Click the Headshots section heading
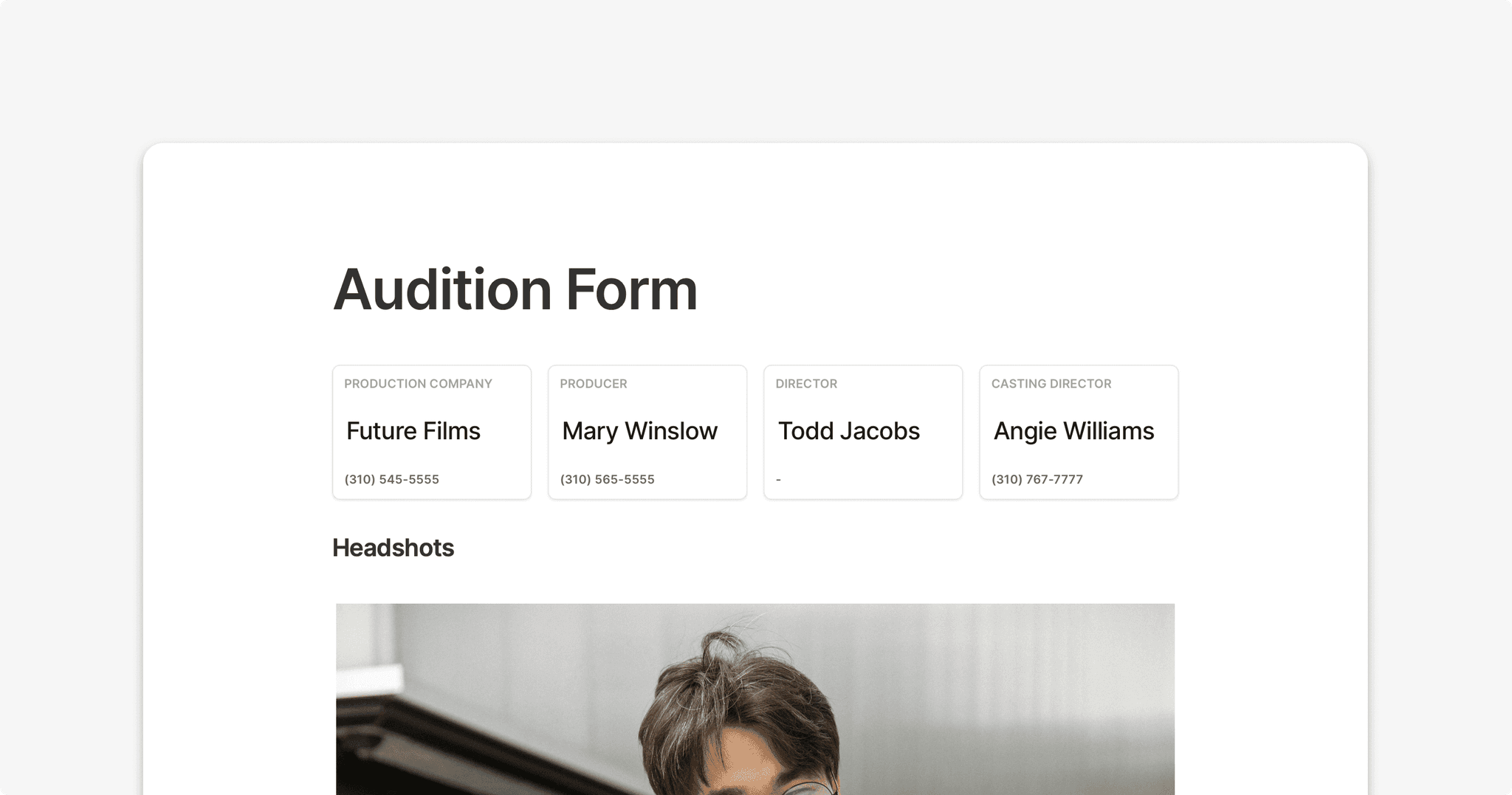 tap(394, 548)
